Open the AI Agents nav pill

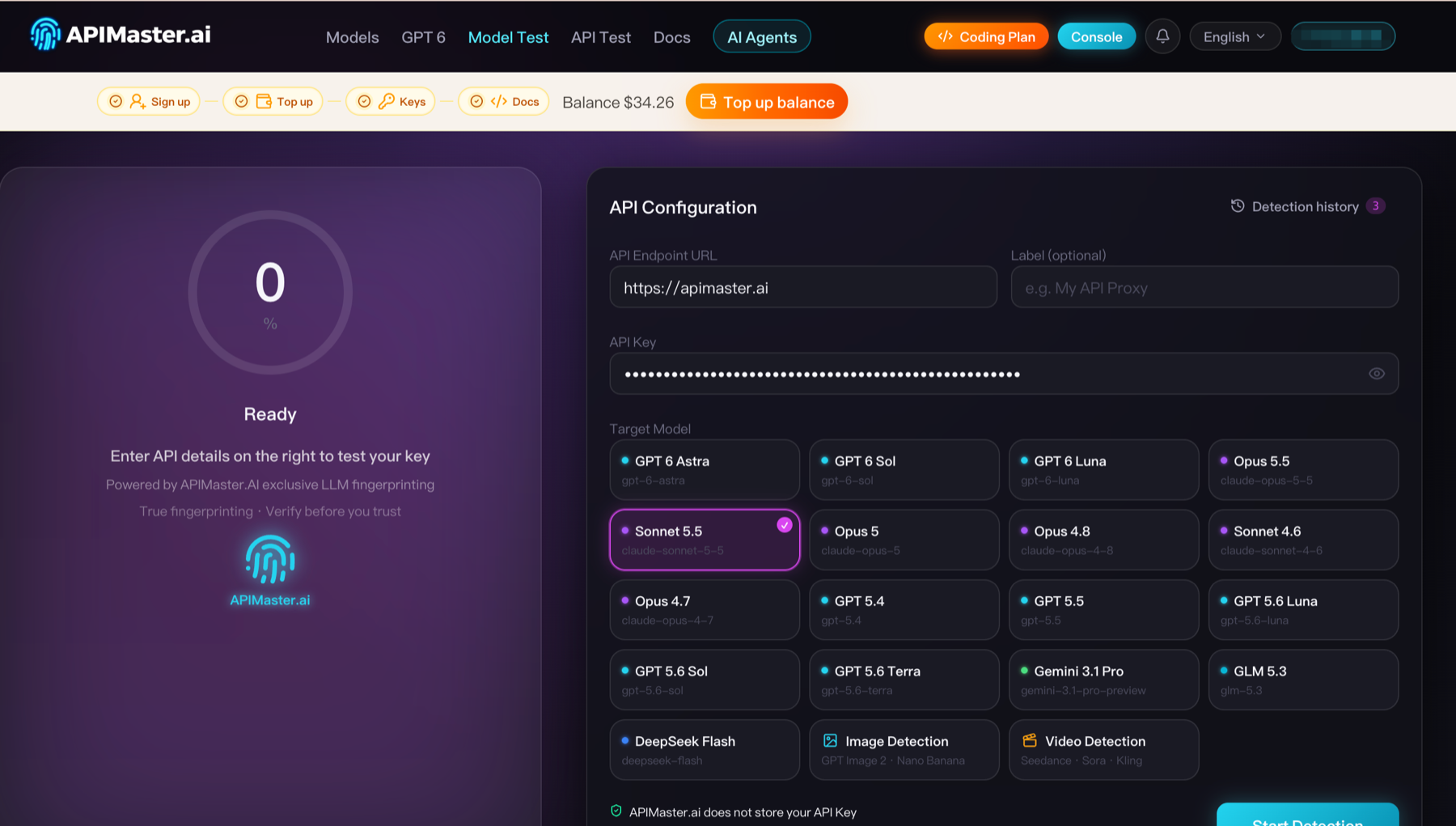762,36
